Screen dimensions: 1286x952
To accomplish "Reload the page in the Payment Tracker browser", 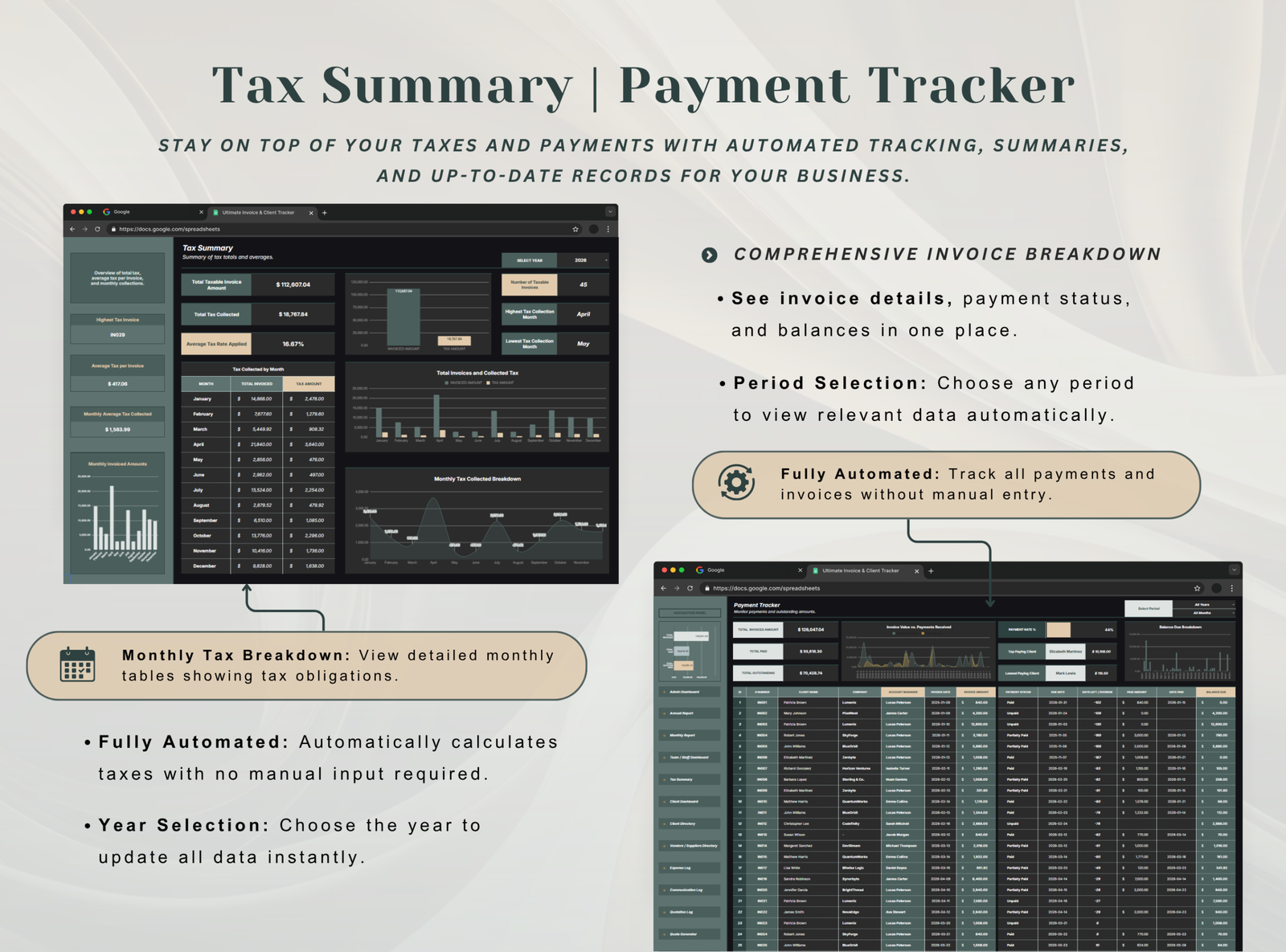I will [690, 588].
